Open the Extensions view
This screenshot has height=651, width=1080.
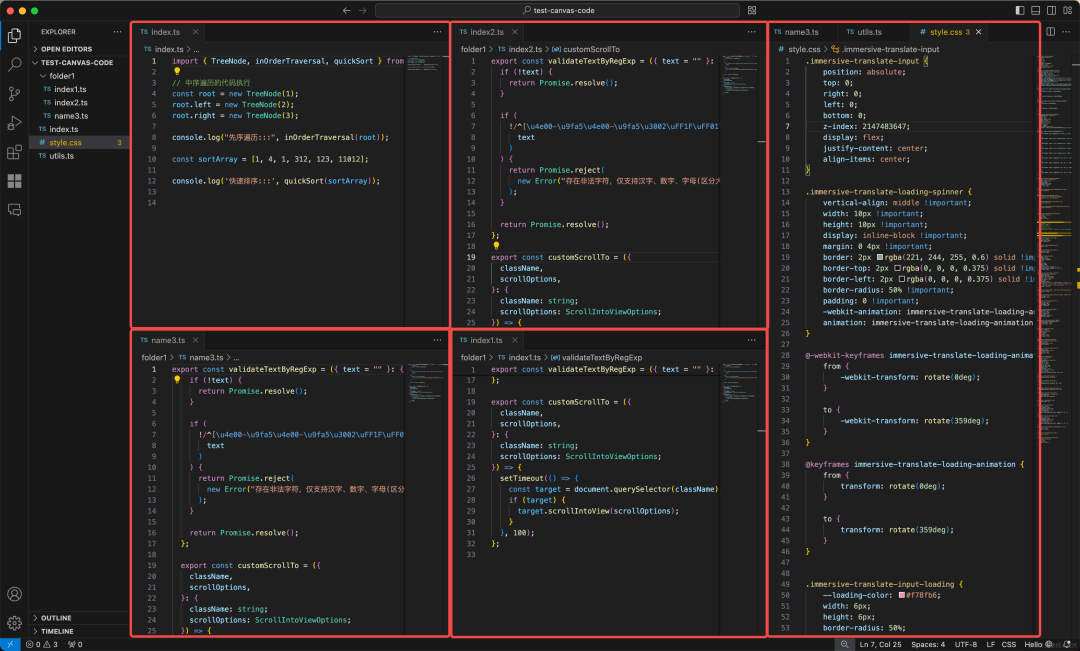pyautogui.click(x=14, y=152)
